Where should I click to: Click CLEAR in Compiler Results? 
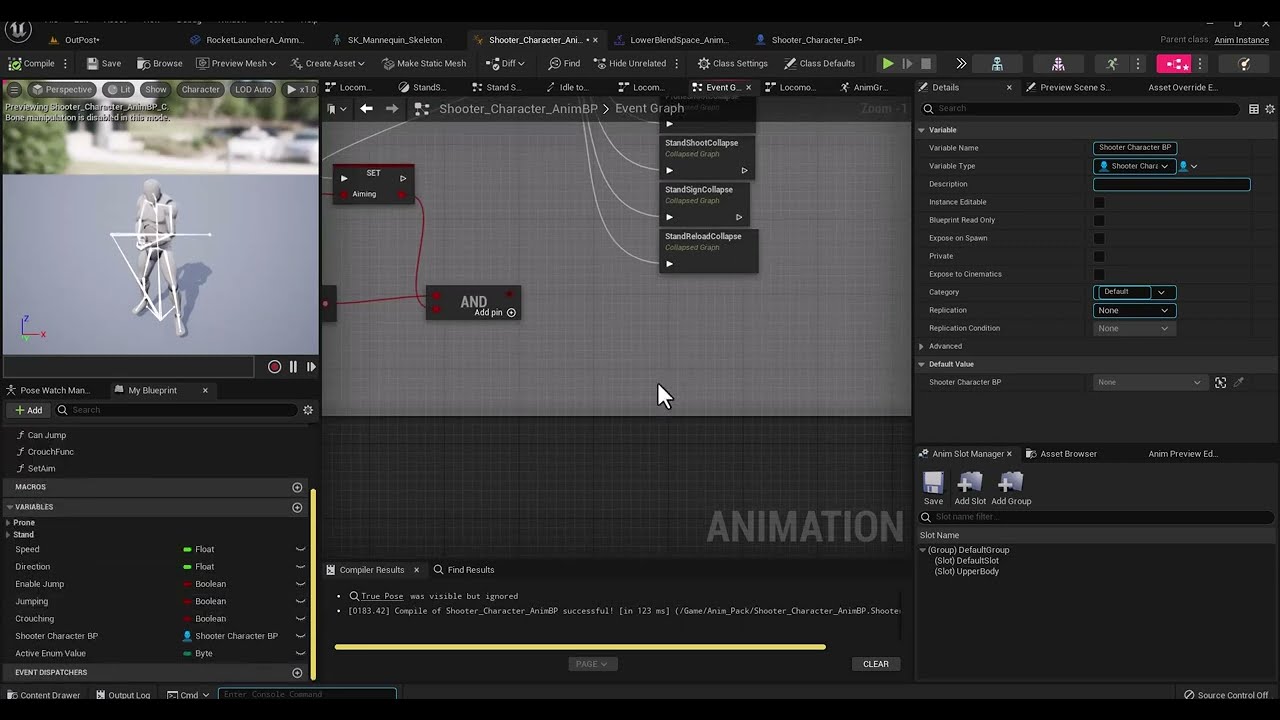coord(876,664)
